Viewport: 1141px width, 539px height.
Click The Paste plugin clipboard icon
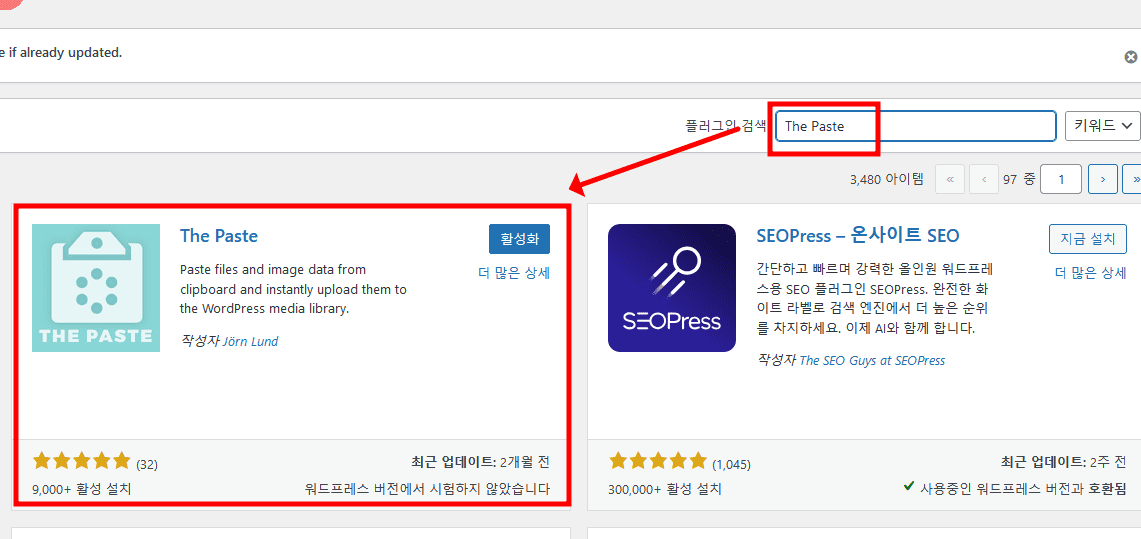pyautogui.click(x=96, y=288)
